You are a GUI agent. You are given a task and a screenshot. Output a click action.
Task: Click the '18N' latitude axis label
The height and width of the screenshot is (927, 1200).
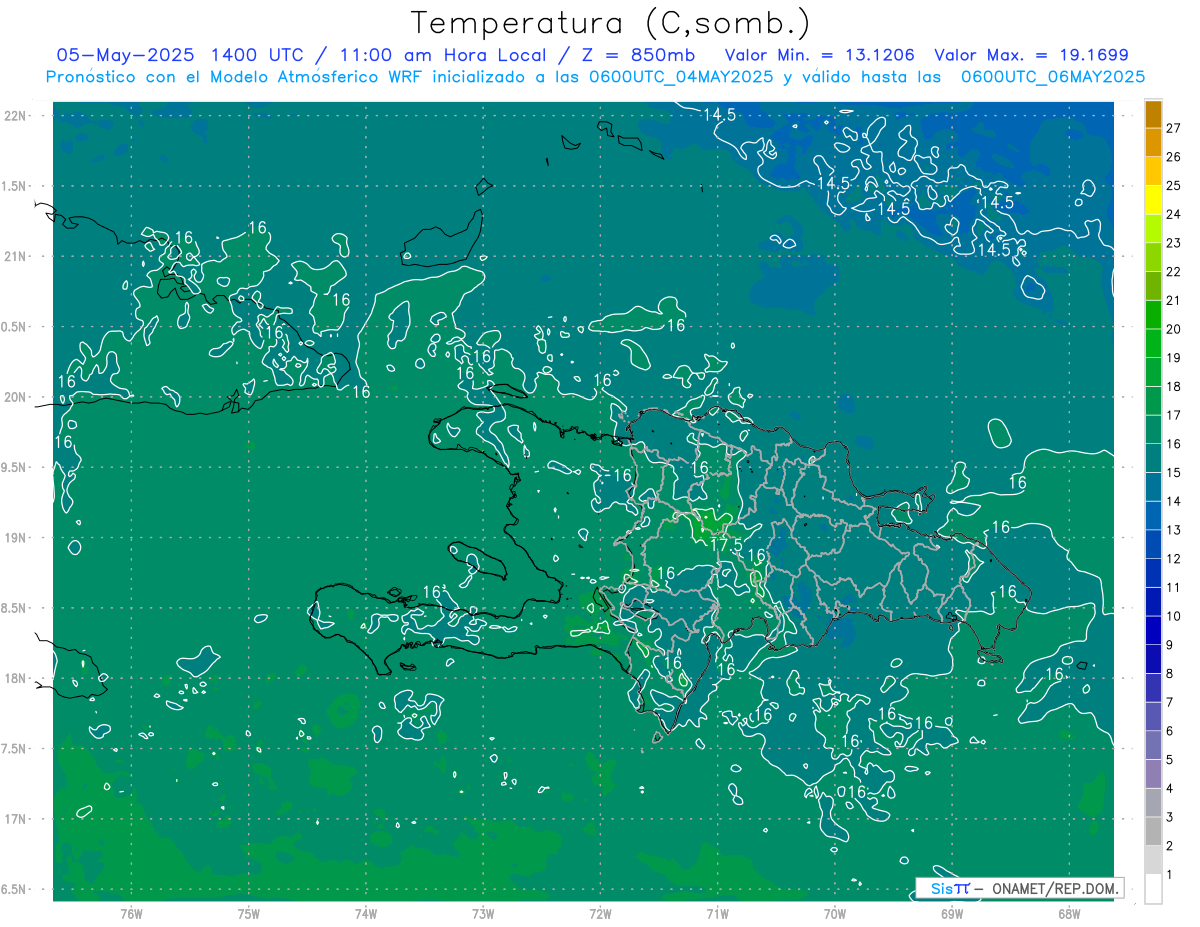[x=15, y=679]
